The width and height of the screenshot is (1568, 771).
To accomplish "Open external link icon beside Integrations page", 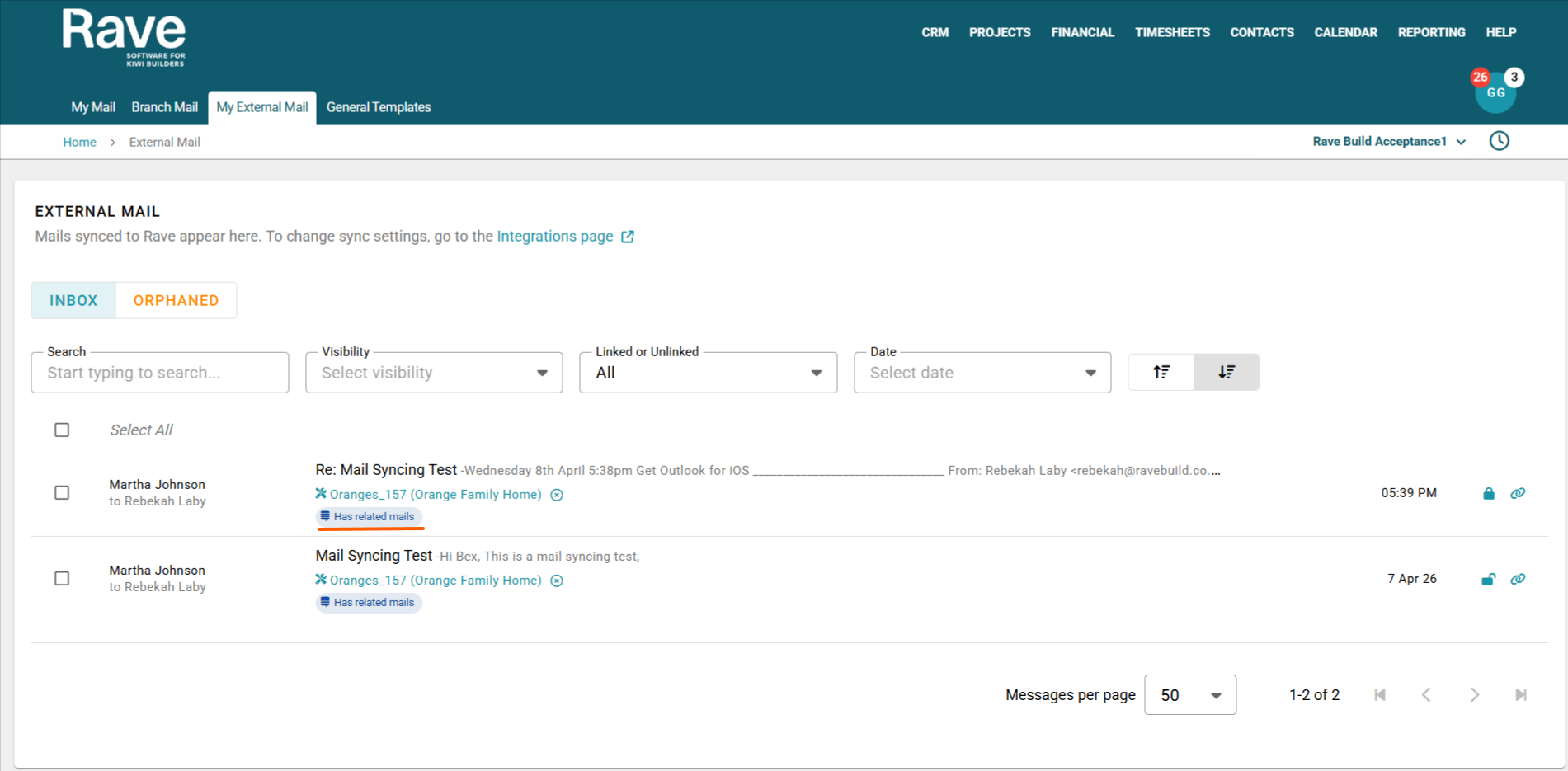I will click(x=628, y=237).
